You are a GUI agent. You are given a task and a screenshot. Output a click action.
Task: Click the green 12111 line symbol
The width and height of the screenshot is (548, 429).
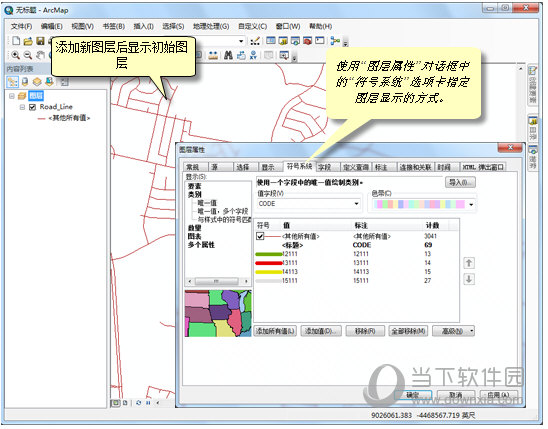point(268,254)
